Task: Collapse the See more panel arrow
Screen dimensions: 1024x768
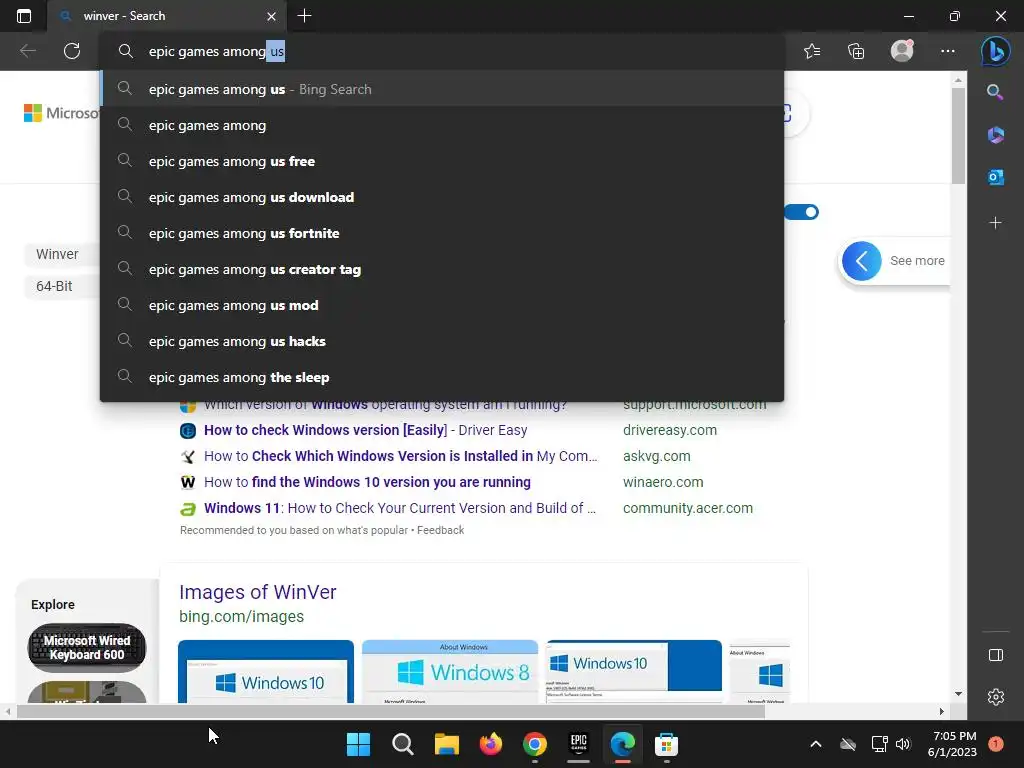Action: tap(861, 261)
